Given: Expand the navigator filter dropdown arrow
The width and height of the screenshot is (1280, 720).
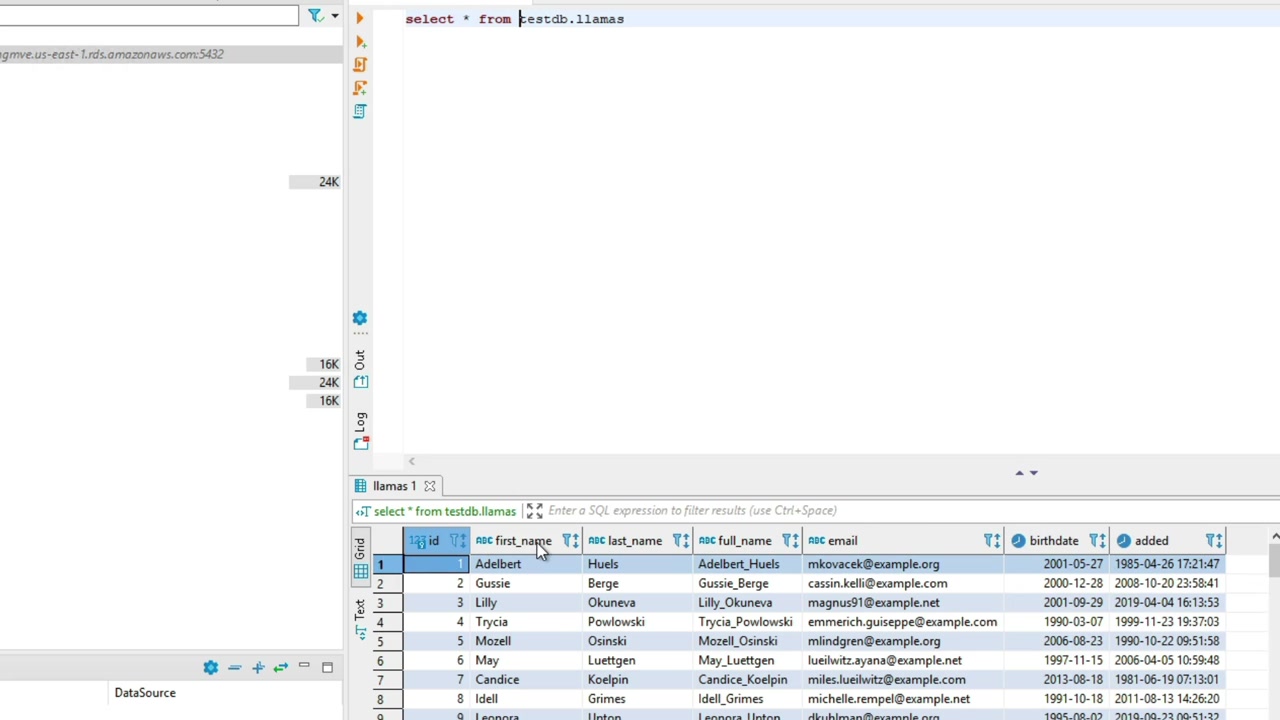Looking at the screenshot, I should tap(334, 15).
